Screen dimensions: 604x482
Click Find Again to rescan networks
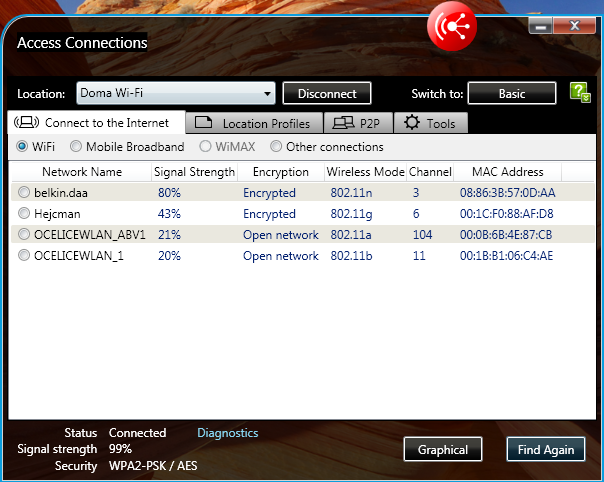click(546, 450)
